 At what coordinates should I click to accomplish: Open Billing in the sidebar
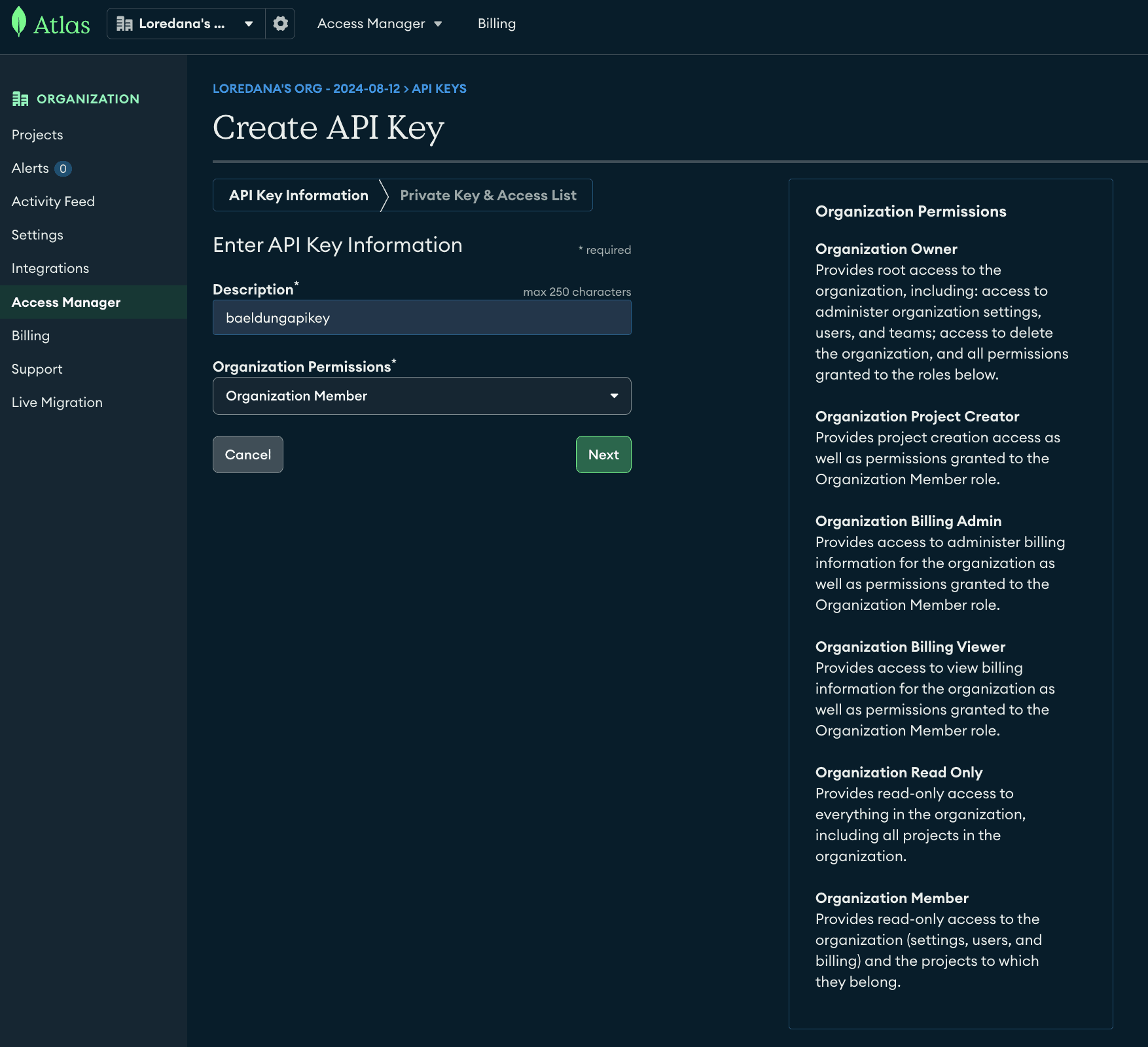[x=31, y=336]
